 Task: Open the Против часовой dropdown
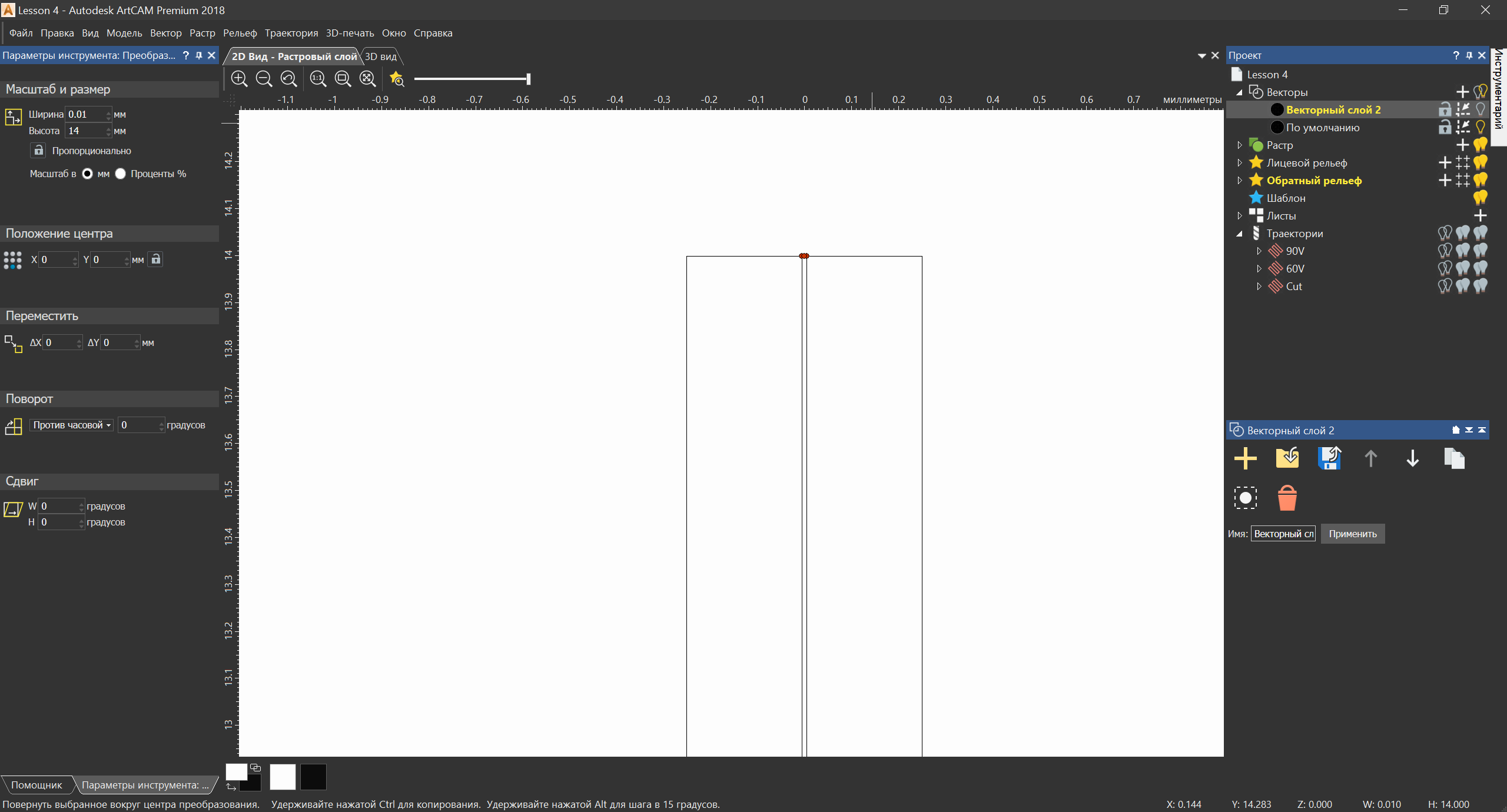coord(71,425)
